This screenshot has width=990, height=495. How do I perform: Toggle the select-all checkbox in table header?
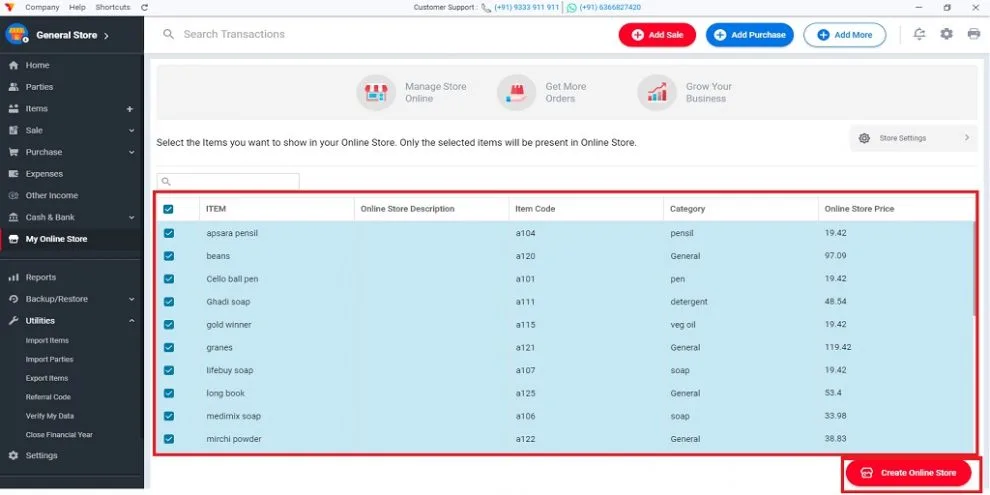pos(169,209)
